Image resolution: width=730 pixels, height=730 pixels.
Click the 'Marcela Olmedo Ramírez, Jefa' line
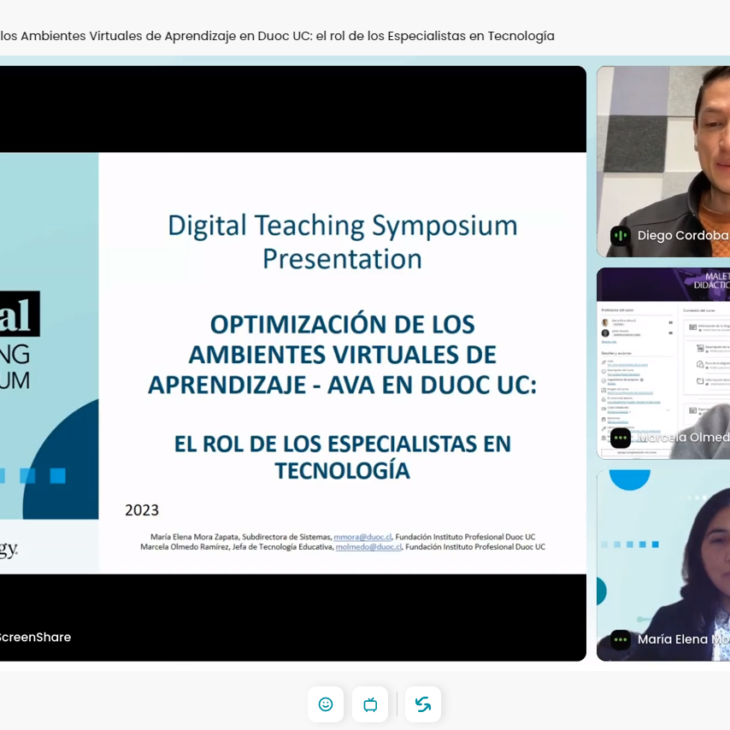[x=343, y=547]
